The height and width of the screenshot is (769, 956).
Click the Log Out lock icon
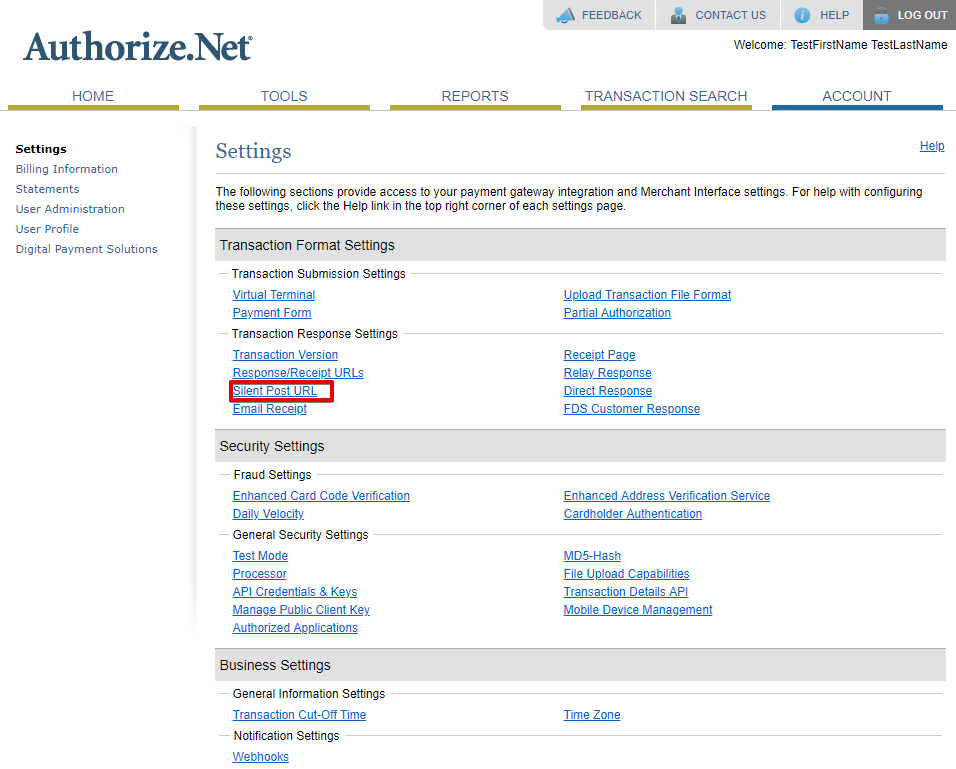881,15
